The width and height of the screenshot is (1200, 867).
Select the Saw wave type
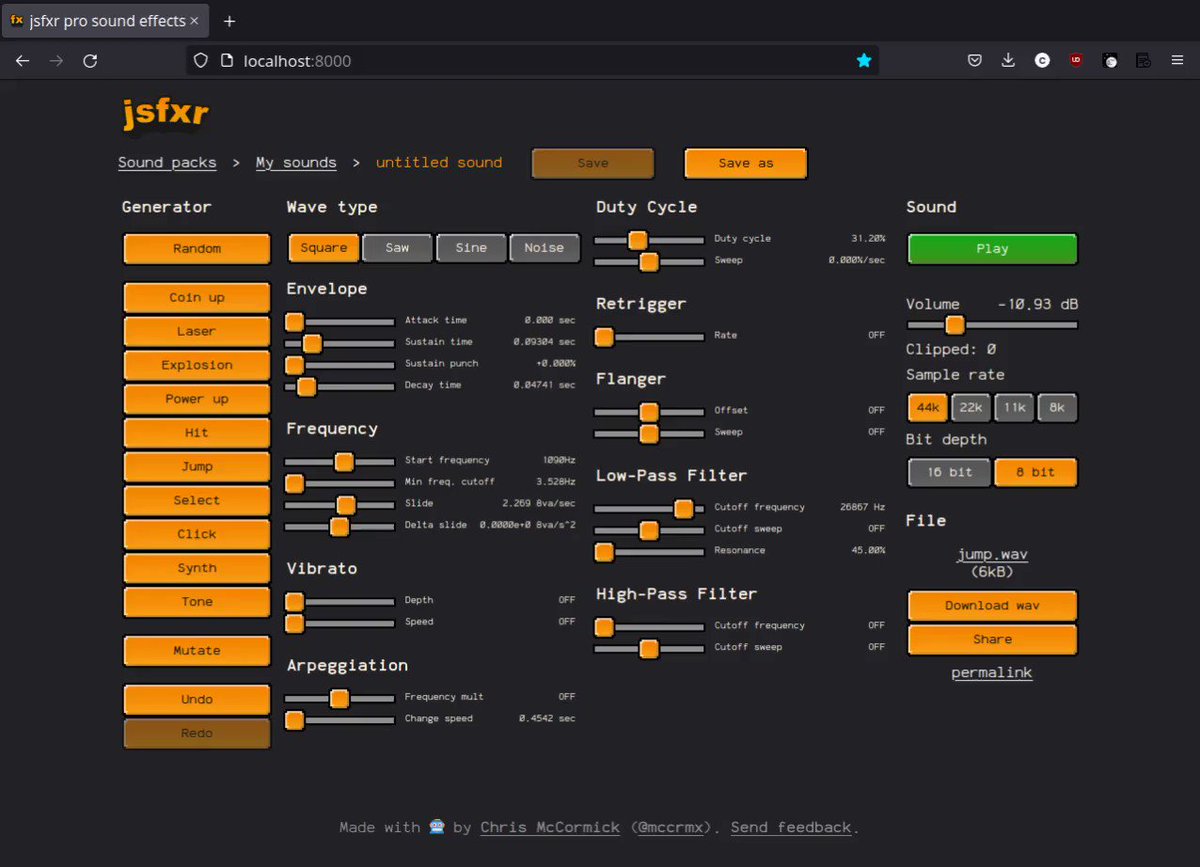pyautogui.click(x=397, y=248)
